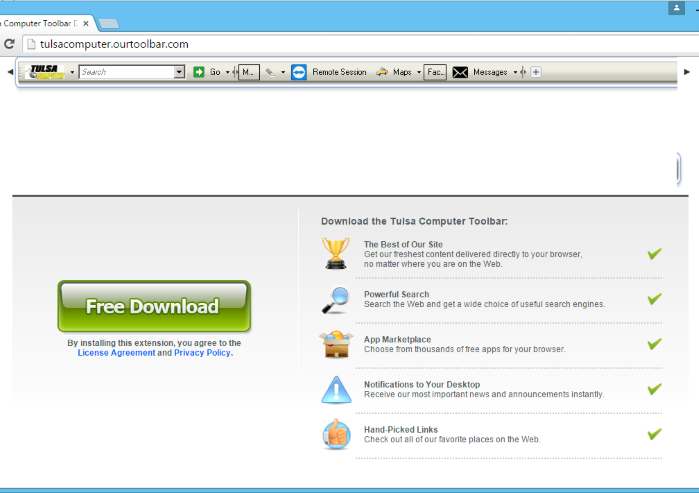Viewport: 699px width, 493px height.
Task: Open the Tulsa logo dropdown arrow
Action: tap(73, 72)
